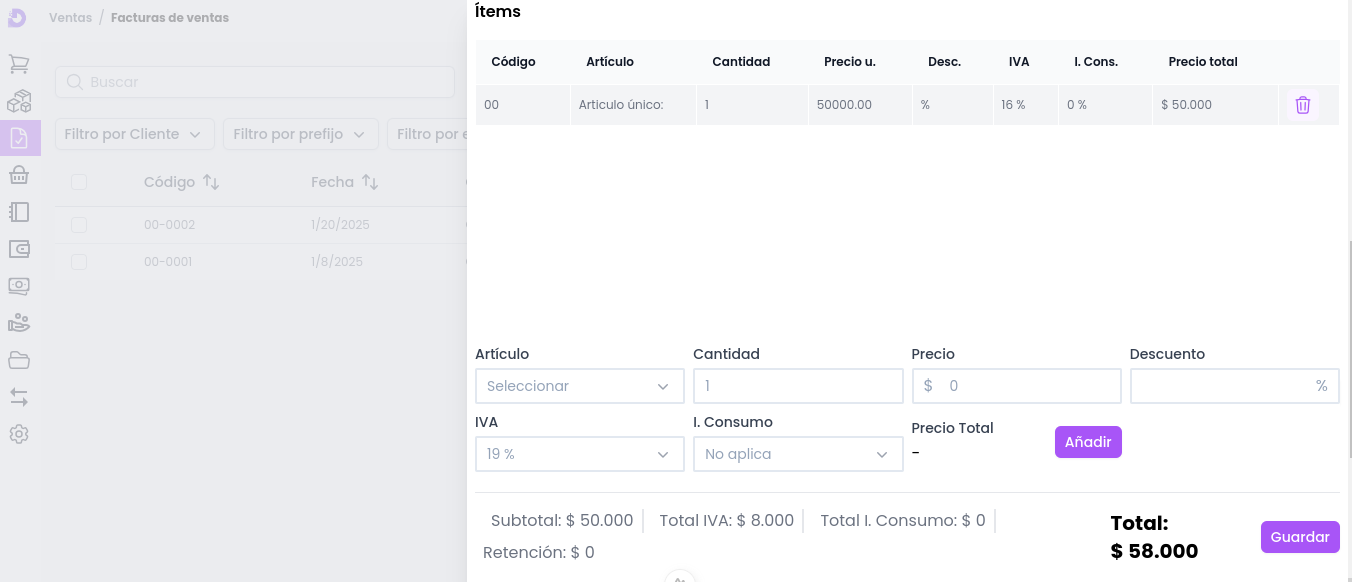
Task: Open the transfer arrows sidebar icon
Action: point(19,397)
